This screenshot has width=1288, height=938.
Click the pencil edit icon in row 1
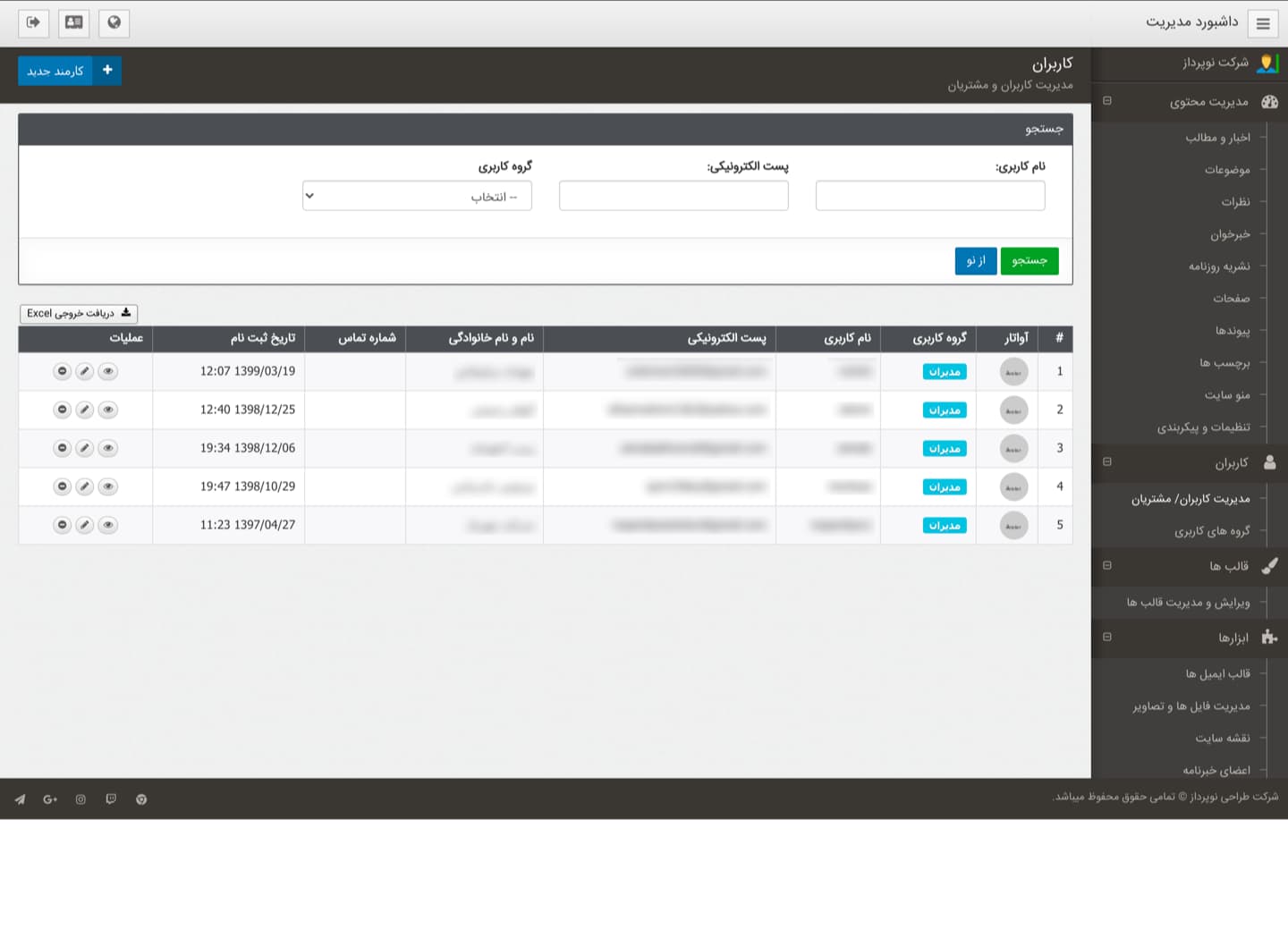point(84,371)
